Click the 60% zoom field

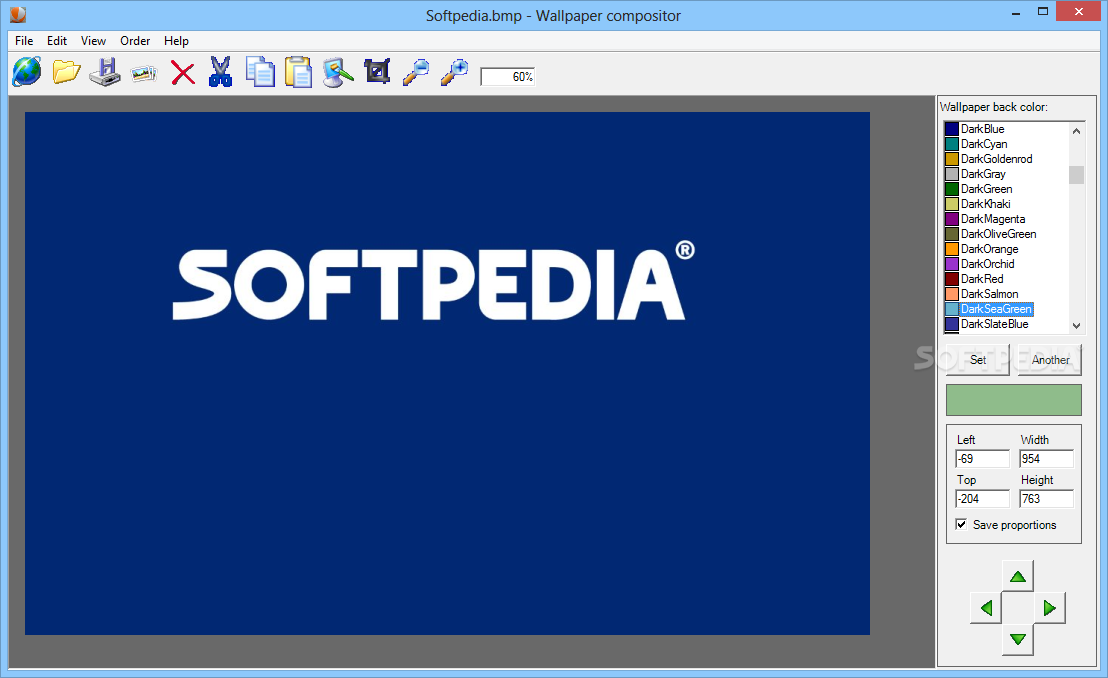pos(507,76)
